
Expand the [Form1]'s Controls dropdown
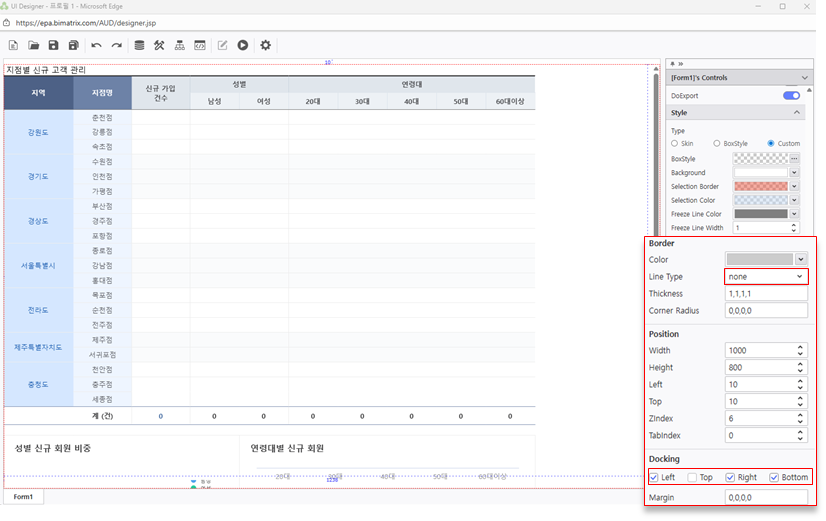click(x=805, y=78)
